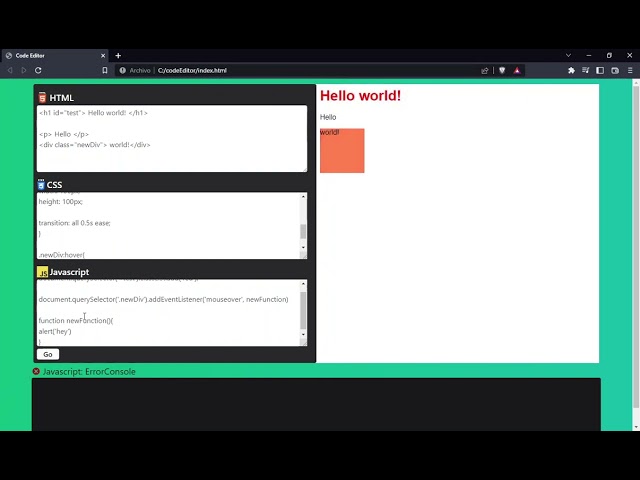
Task: Open Brave Shields lion icon
Action: click(x=502, y=70)
